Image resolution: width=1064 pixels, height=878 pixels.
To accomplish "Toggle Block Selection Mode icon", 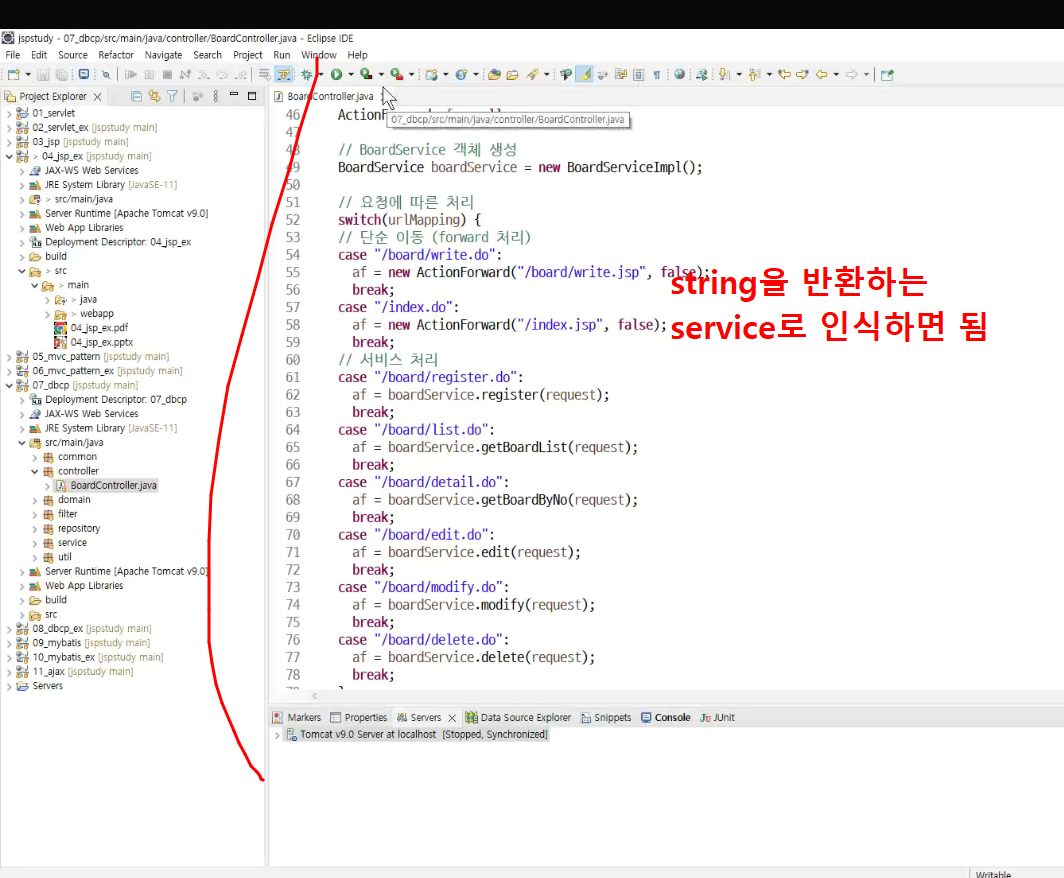I will pos(639,75).
